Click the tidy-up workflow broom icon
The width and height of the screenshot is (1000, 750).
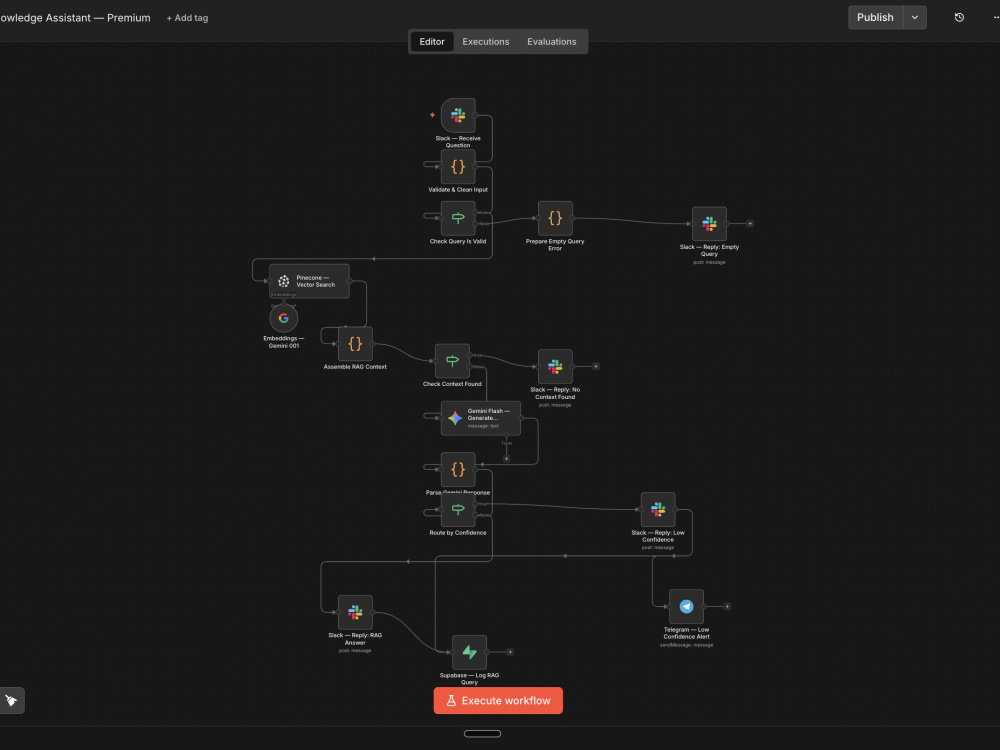coord(11,700)
